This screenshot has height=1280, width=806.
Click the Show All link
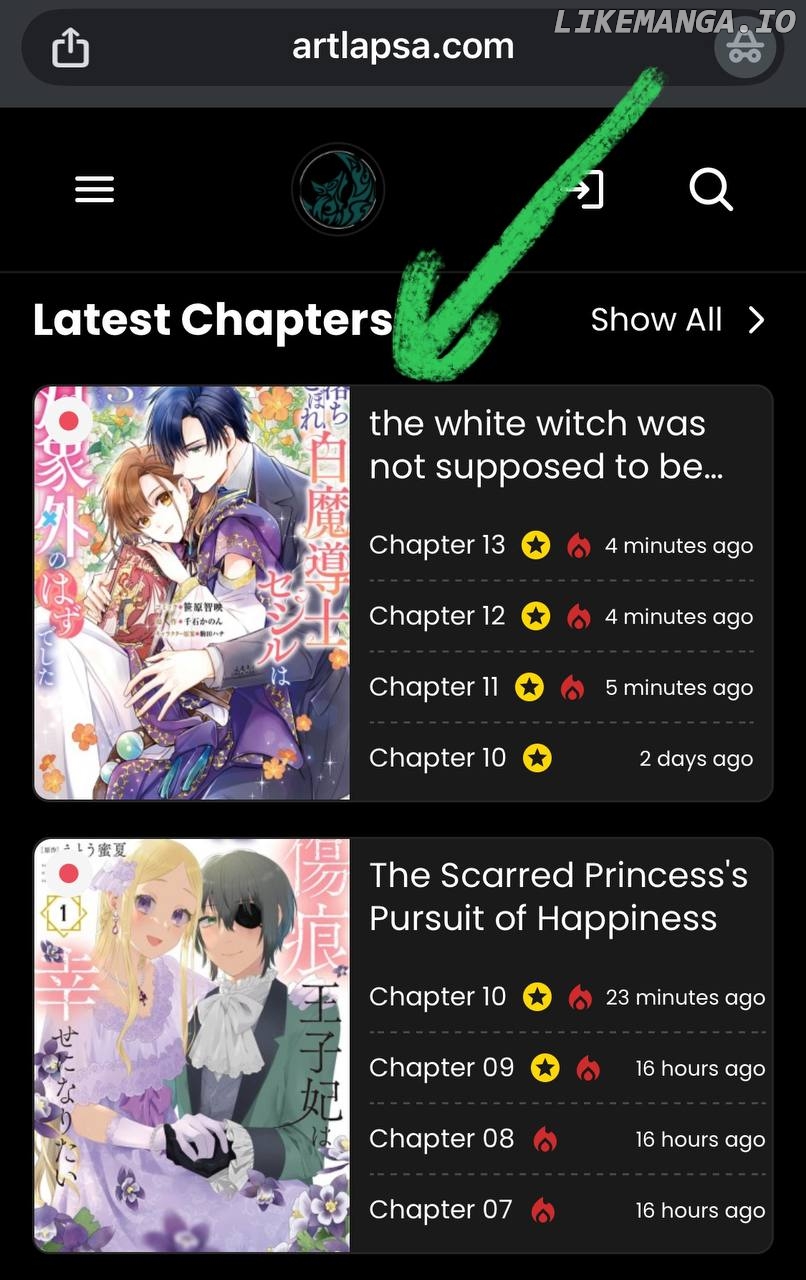coord(656,320)
